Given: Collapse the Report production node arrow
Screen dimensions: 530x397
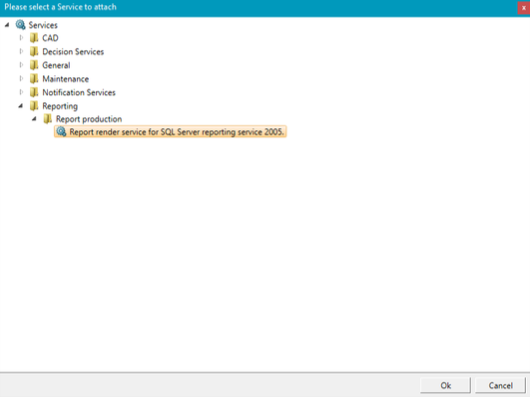Looking at the screenshot, I should [x=34, y=119].
